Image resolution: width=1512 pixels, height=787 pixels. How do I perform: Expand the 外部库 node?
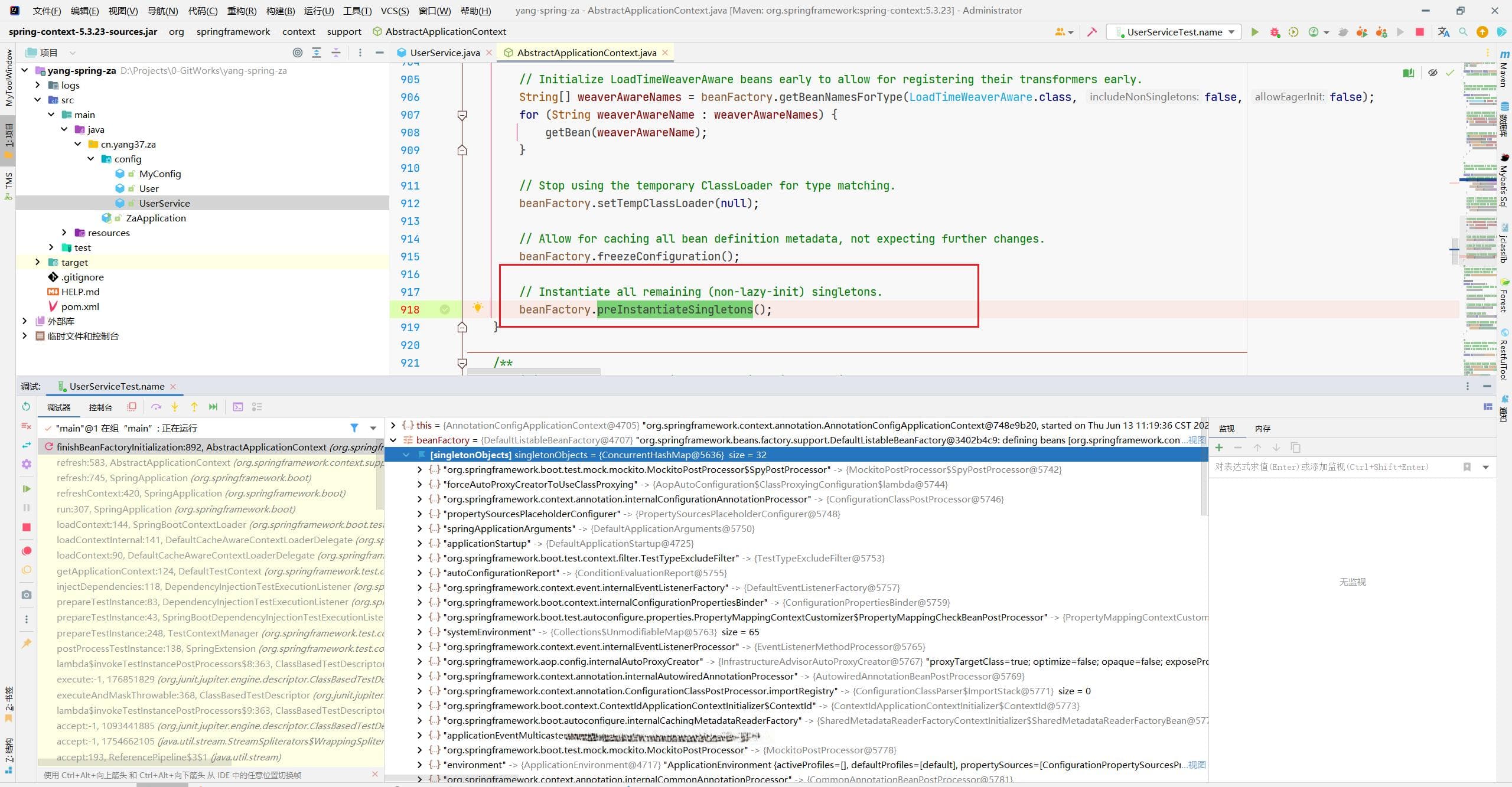24,321
